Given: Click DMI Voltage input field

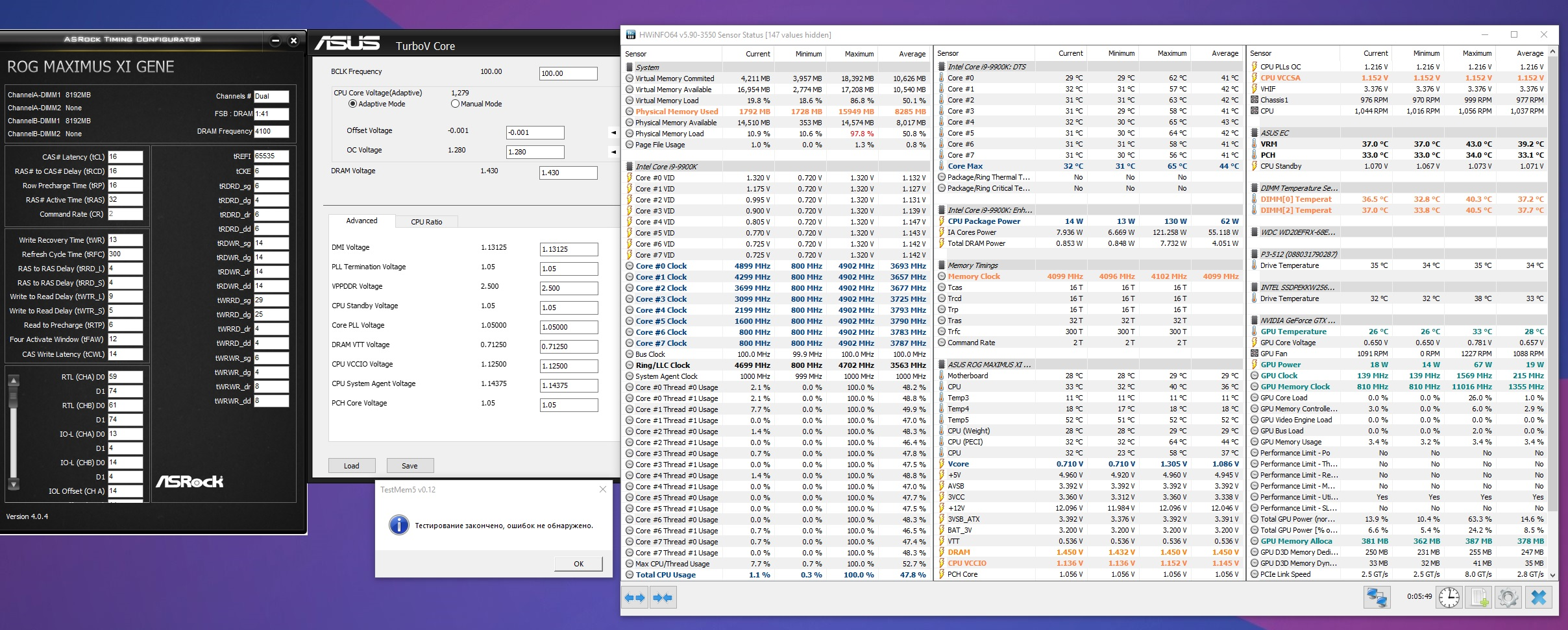Looking at the screenshot, I should click(x=569, y=249).
